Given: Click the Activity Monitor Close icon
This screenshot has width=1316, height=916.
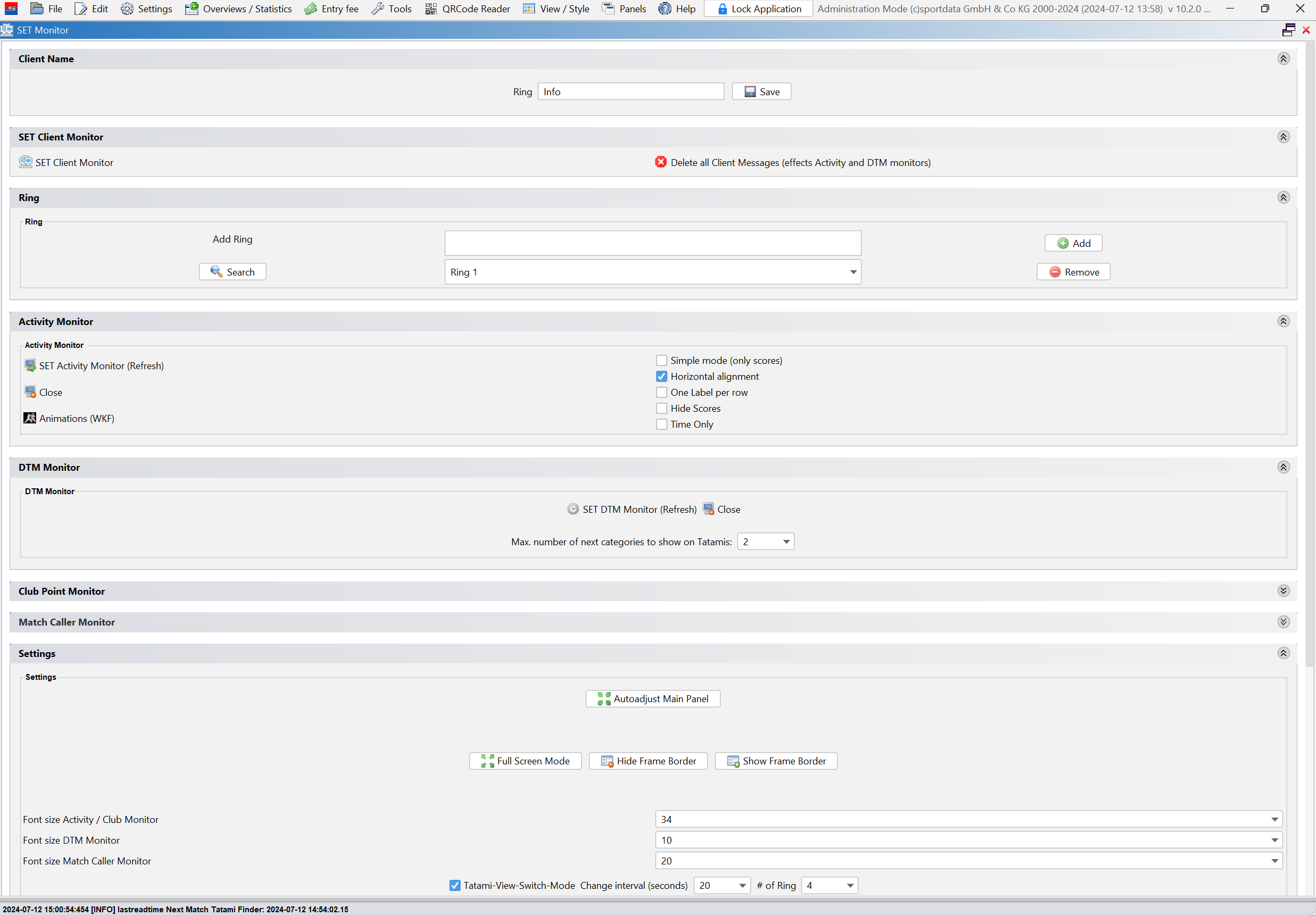Looking at the screenshot, I should tap(30, 392).
